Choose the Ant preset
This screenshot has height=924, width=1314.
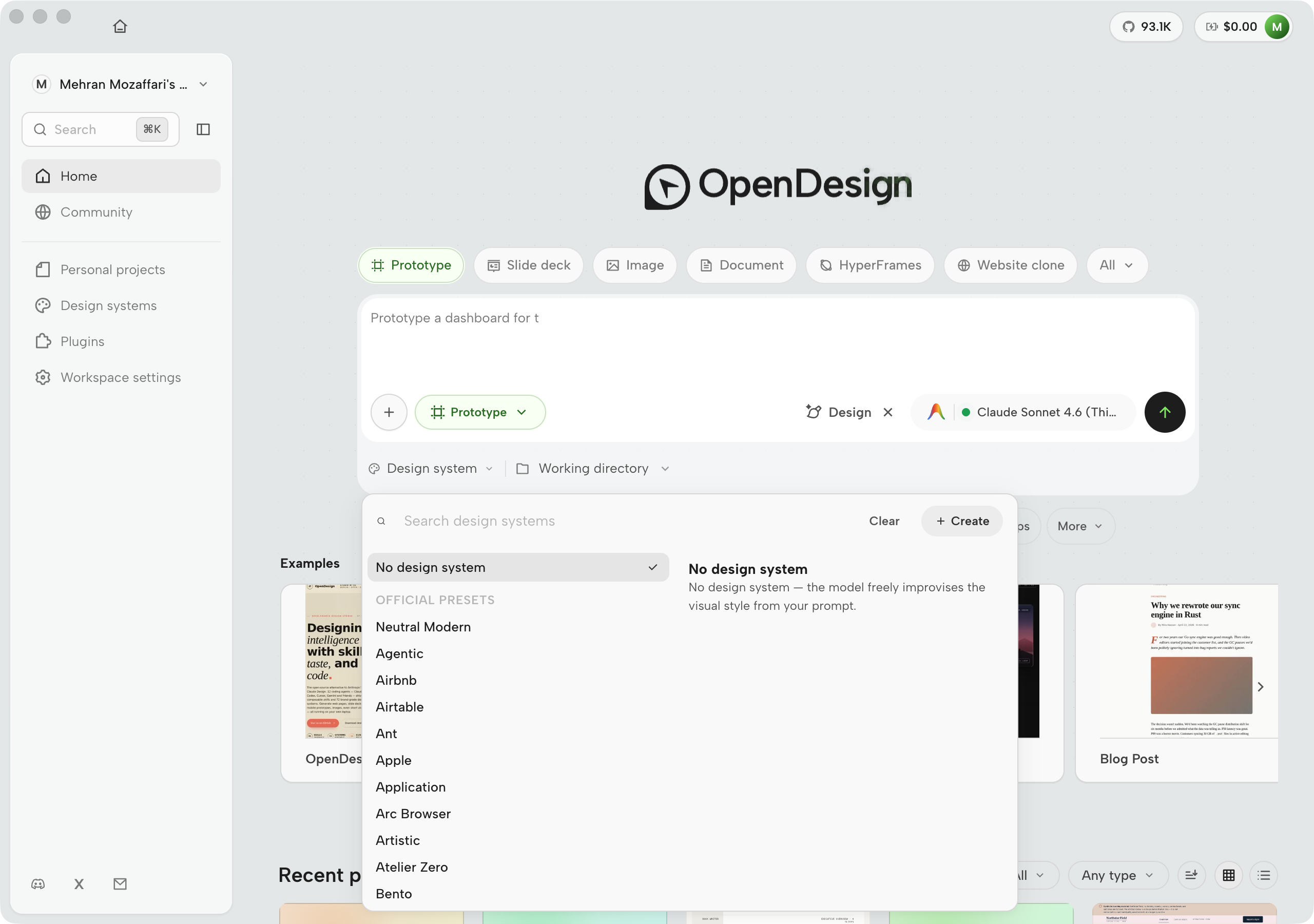tap(518, 734)
